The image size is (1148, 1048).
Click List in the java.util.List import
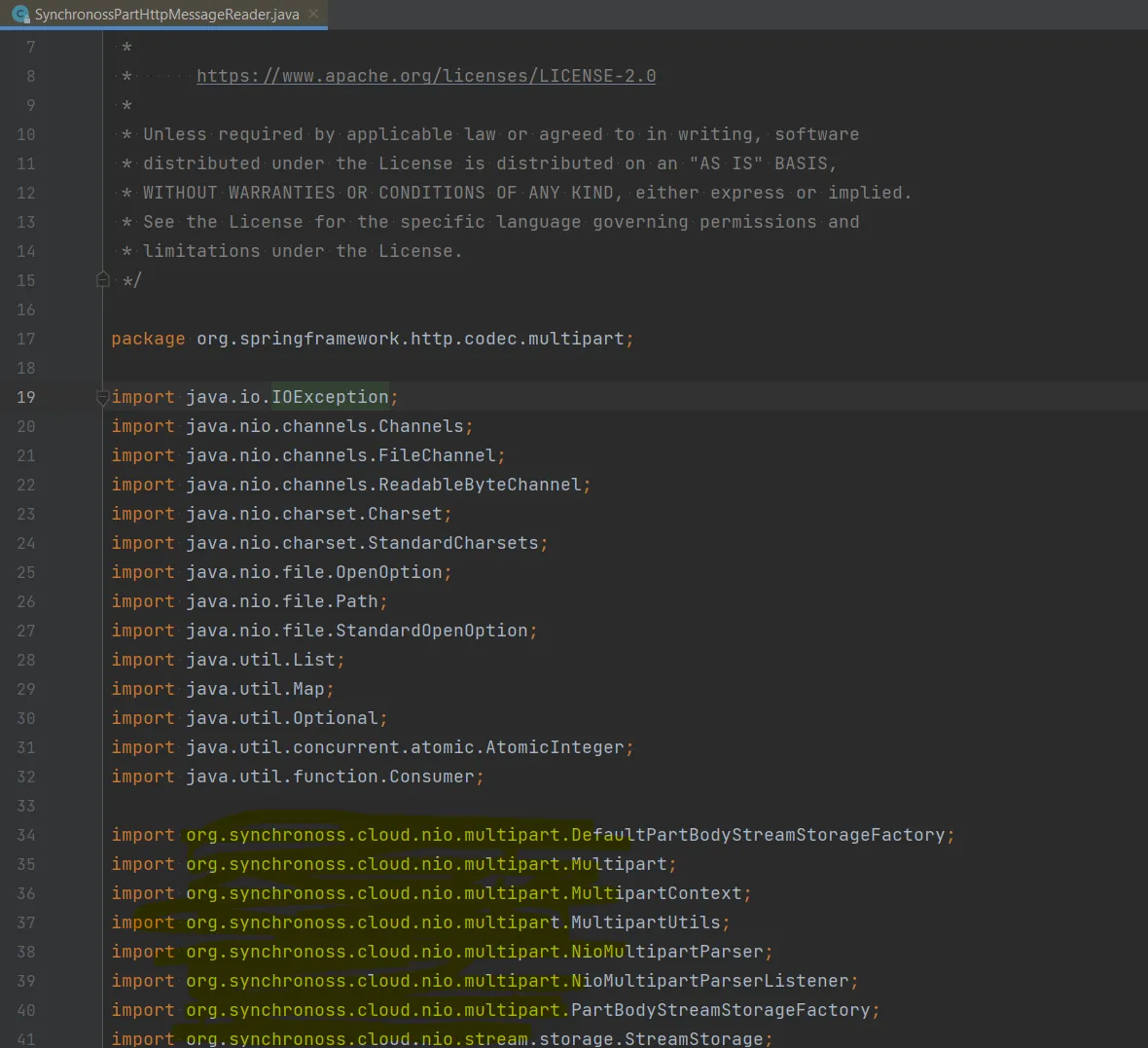[314, 660]
